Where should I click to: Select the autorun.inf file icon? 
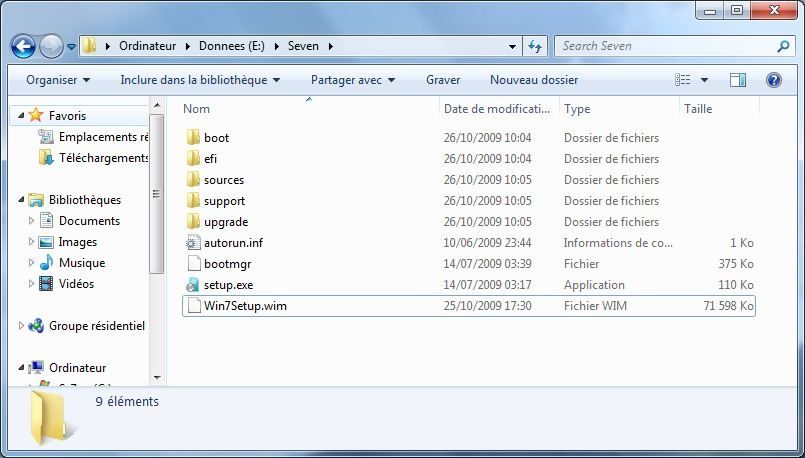(194, 243)
